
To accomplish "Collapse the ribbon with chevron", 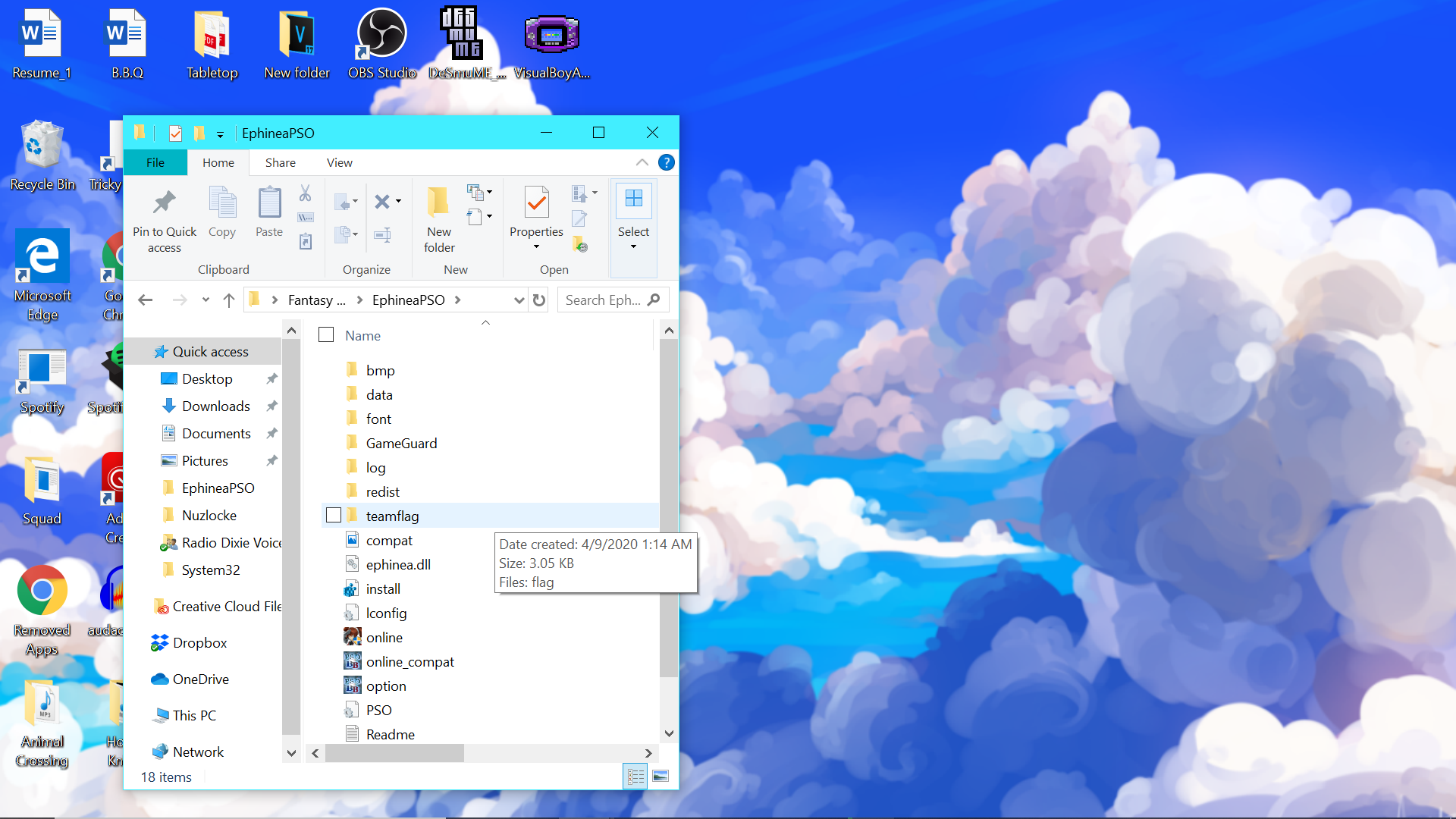I will (642, 162).
